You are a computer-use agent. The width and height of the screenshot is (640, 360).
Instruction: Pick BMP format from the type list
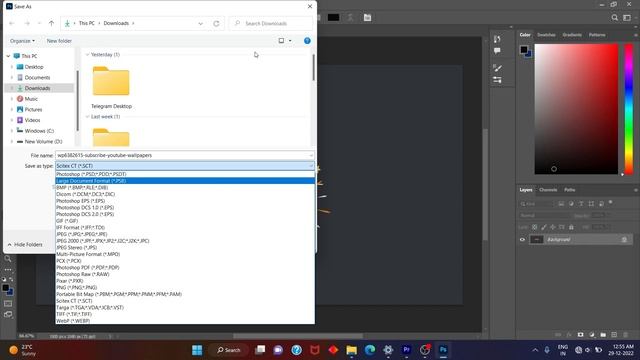pos(185,188)
